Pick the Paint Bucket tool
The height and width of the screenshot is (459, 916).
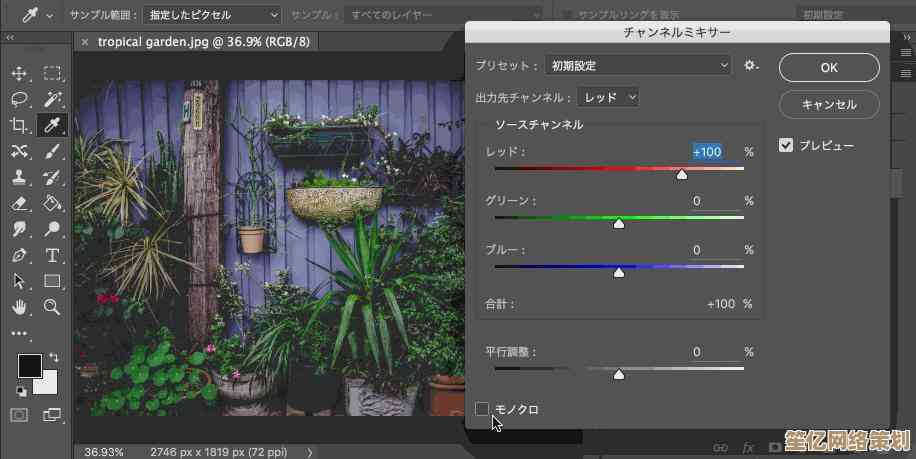(52, 203)
